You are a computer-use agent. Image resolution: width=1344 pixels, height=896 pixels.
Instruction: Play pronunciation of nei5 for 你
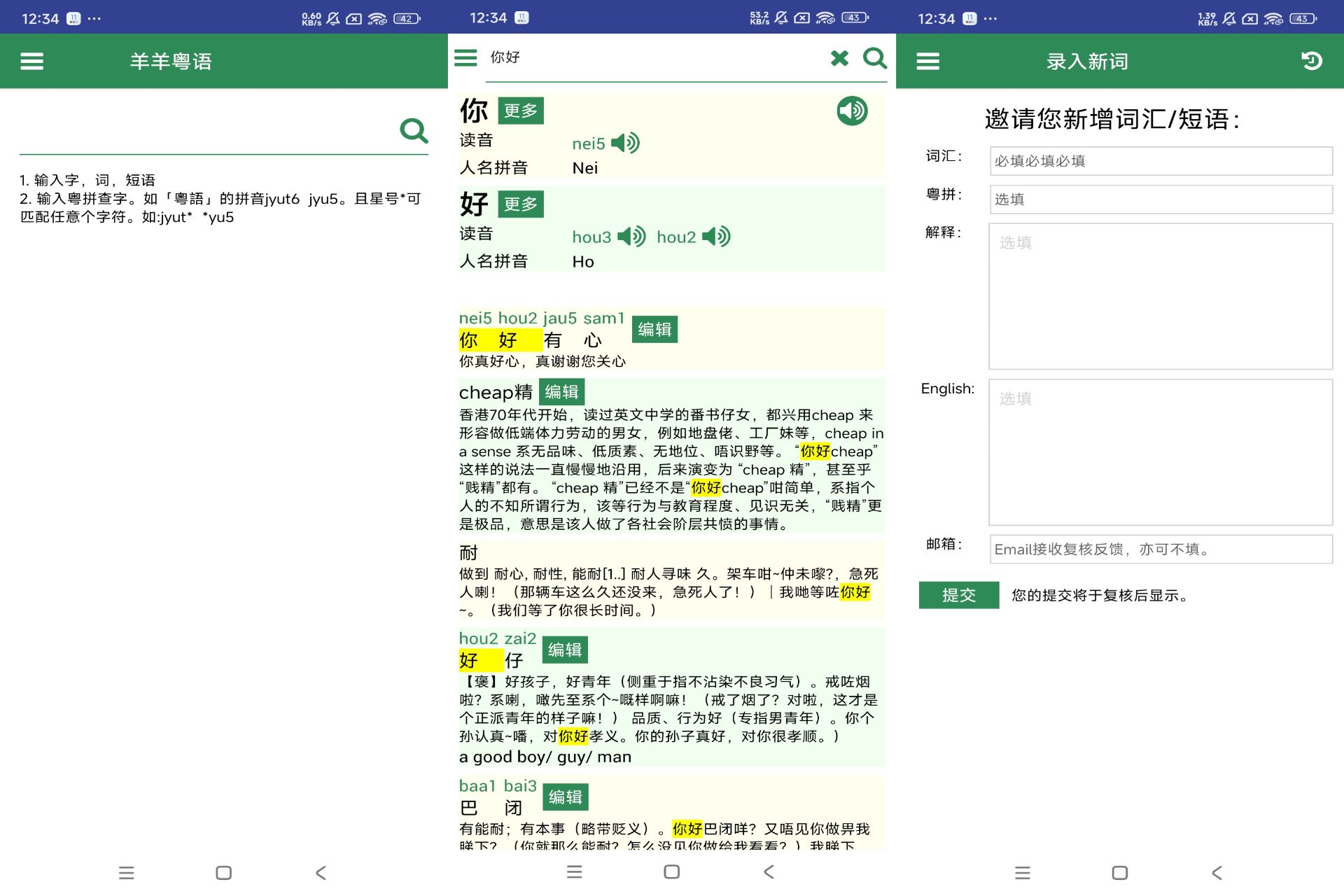[x=625, y=143]
